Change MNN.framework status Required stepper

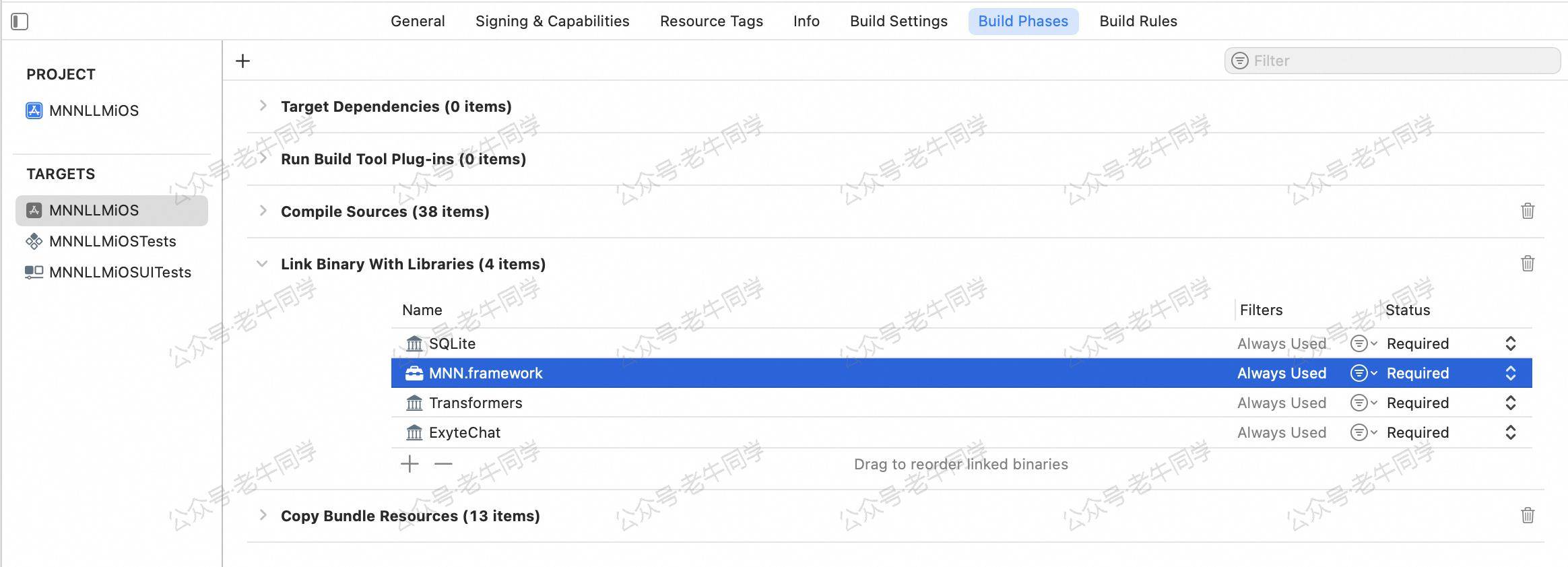pos(1510,374)
